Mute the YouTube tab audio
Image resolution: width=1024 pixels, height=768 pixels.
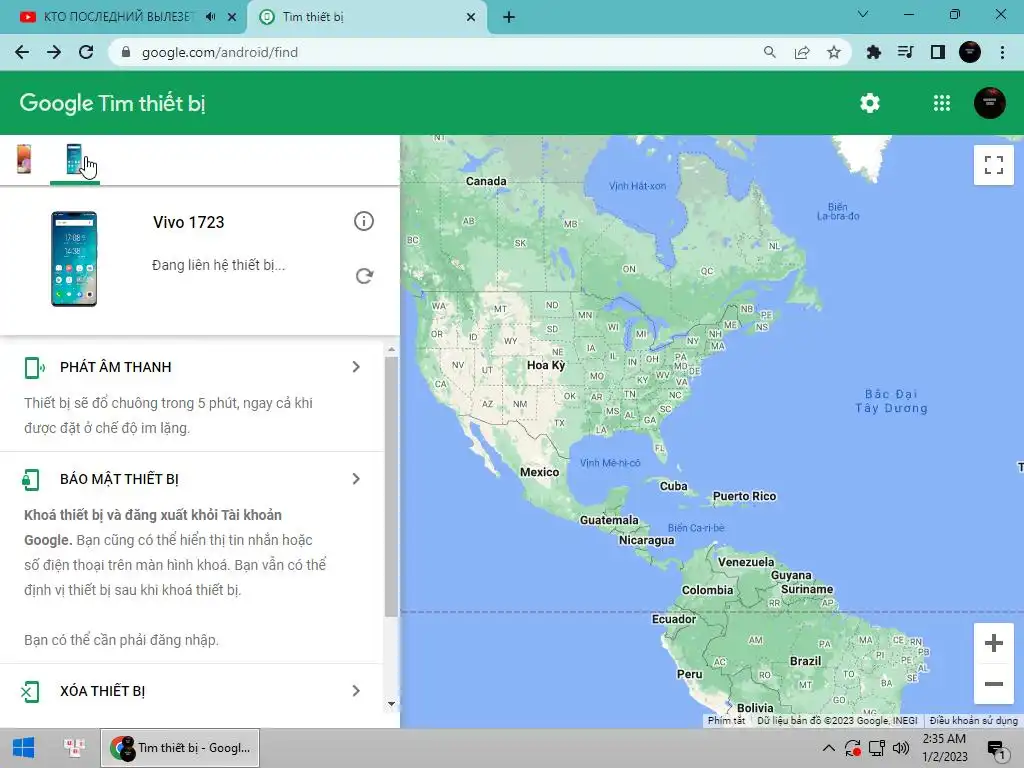(210, 17)
